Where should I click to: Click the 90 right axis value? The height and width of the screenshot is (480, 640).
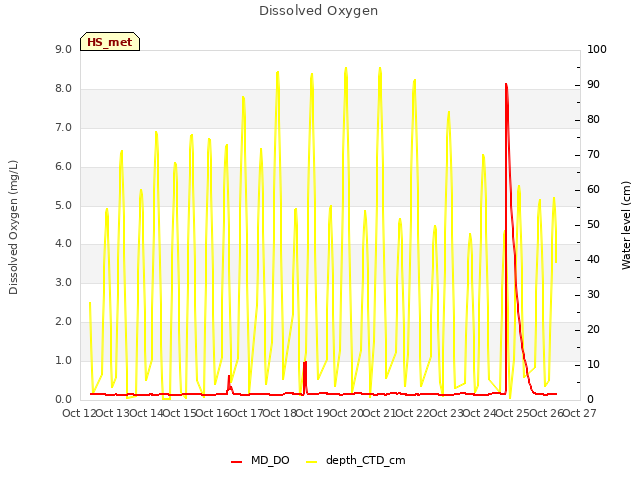(x=593, y=84)
